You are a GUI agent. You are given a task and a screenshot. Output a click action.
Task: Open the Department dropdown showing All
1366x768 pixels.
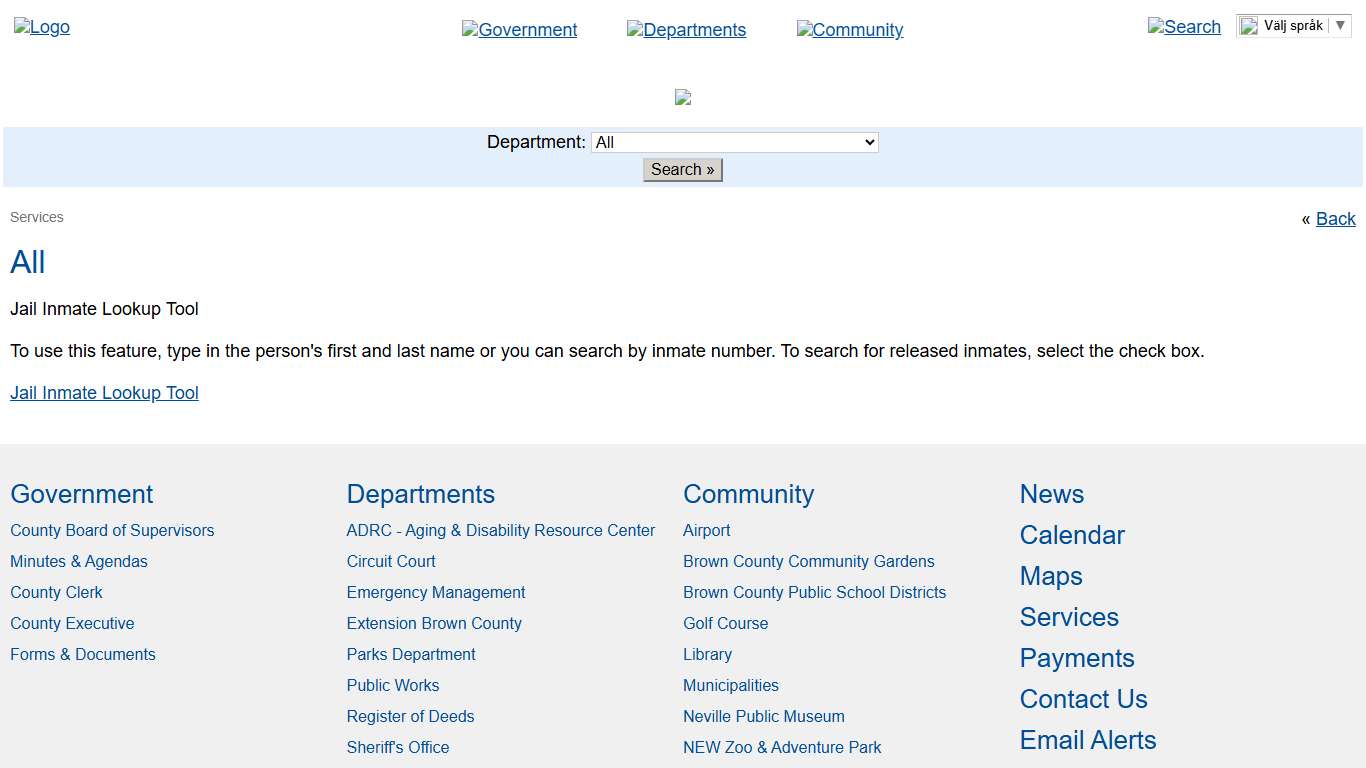click(734, 141)
